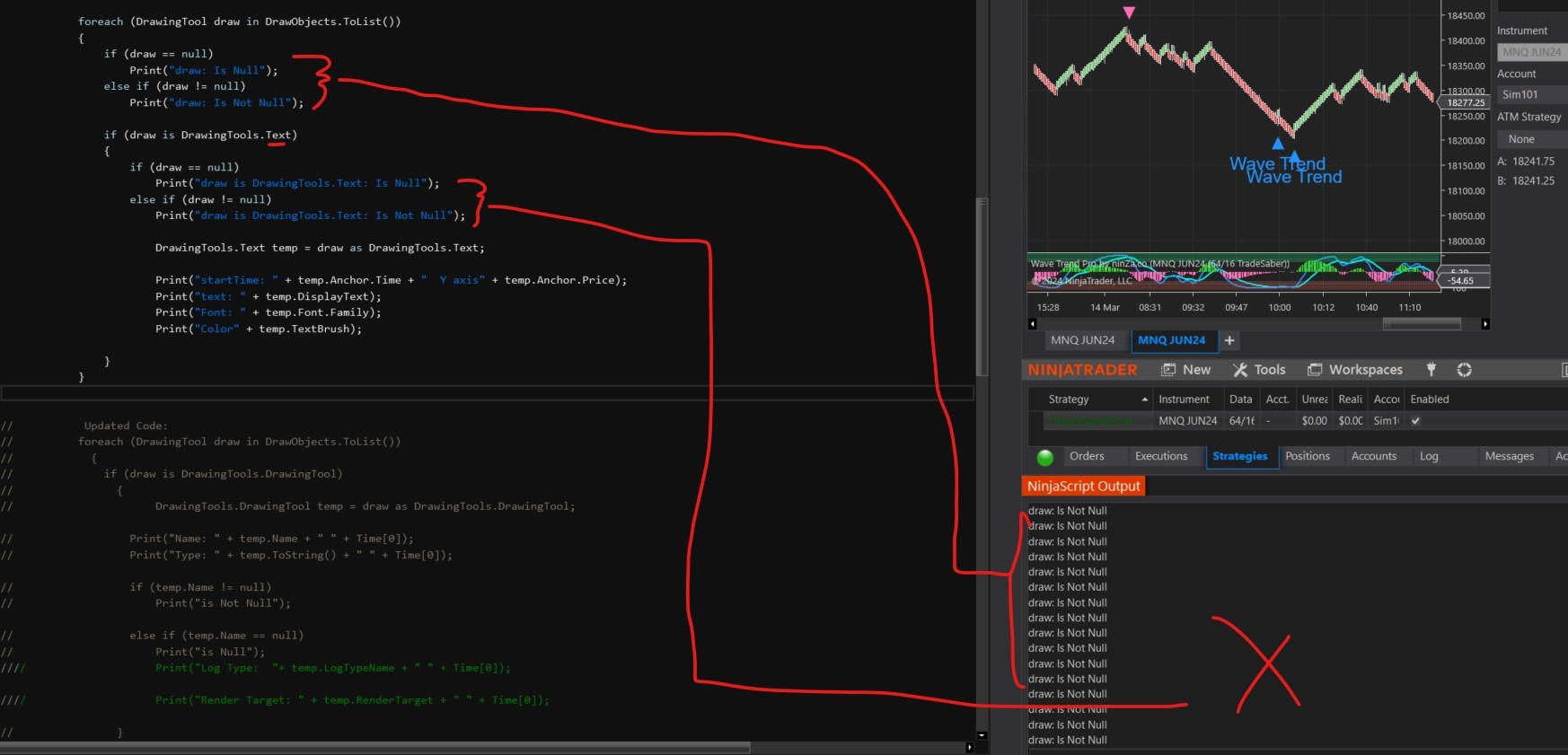The image size is (1568, 755).
Task: Toggle the Enabled checkbox for the strategy
Action: tap(1415, 421)
